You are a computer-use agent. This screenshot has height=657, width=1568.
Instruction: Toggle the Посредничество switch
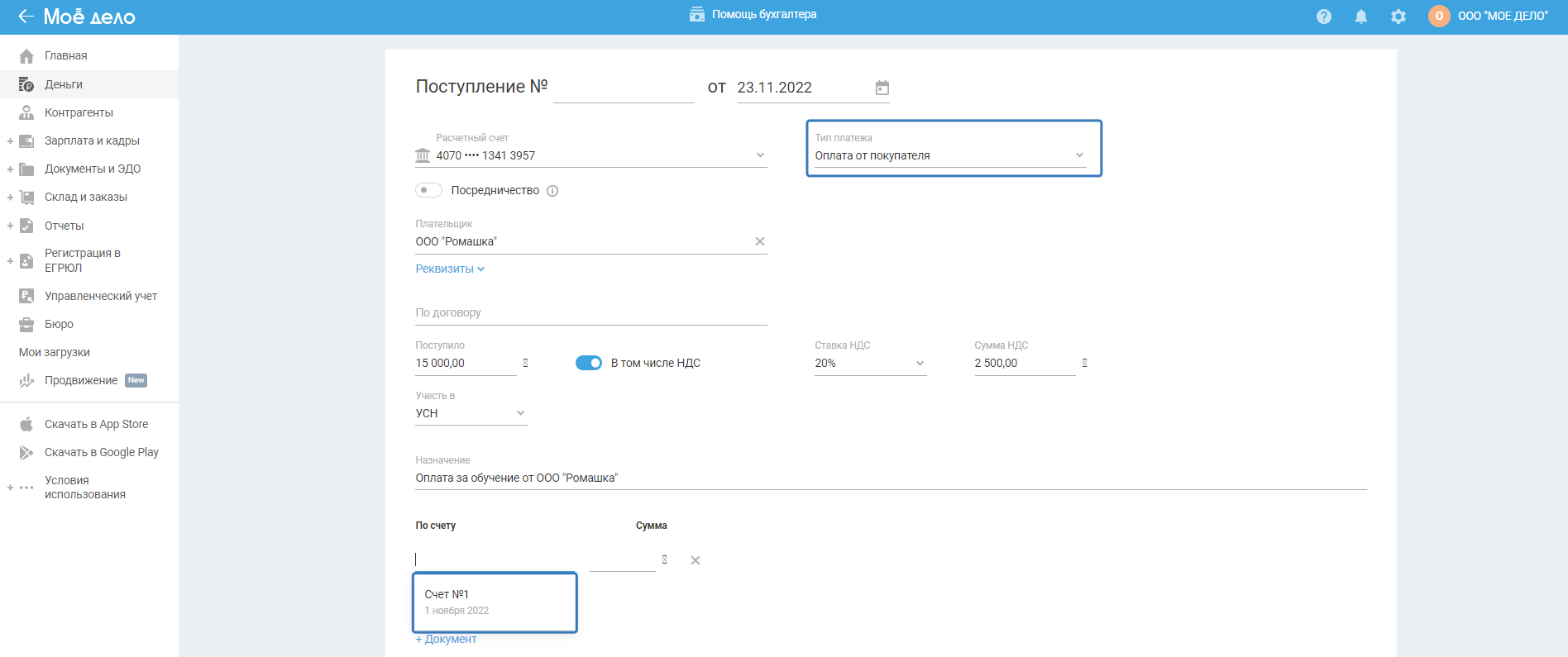(428, 190)
